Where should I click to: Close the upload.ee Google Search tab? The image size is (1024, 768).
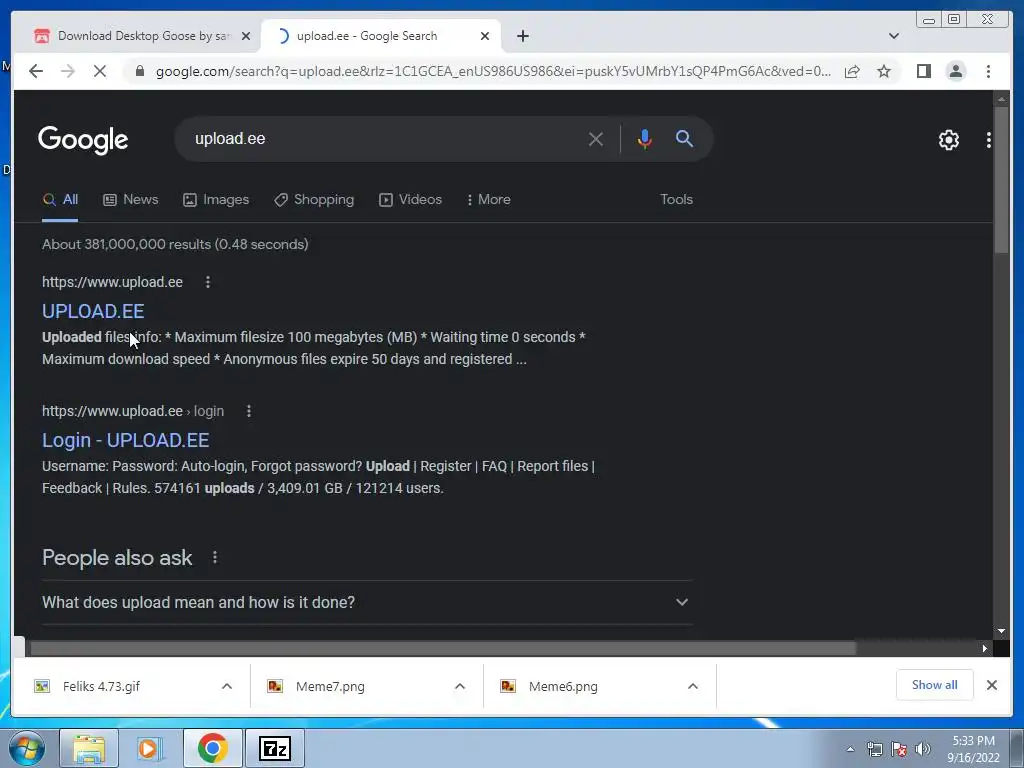[x=485, y=36]
